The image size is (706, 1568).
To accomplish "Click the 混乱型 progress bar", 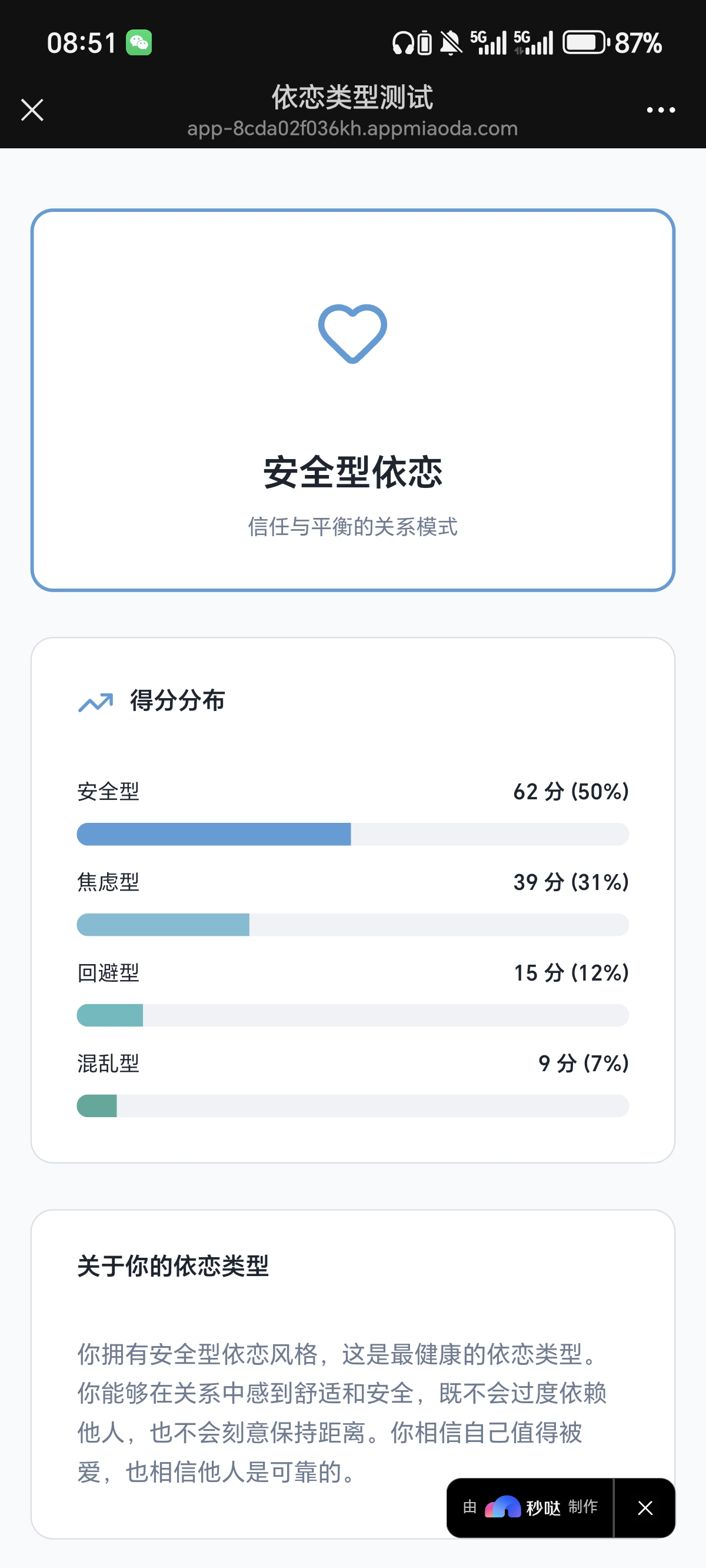I will (352, 1106).
